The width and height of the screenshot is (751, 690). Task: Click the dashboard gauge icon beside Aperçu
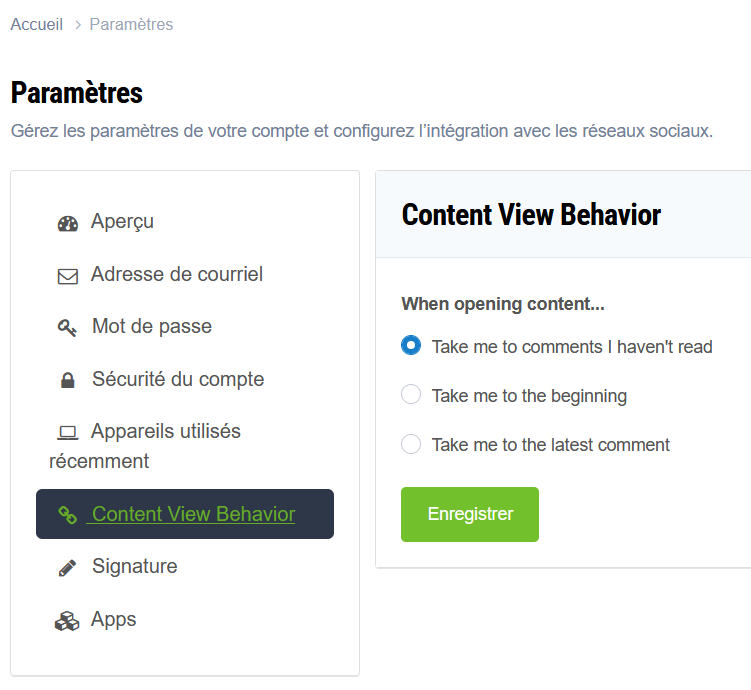68,223
